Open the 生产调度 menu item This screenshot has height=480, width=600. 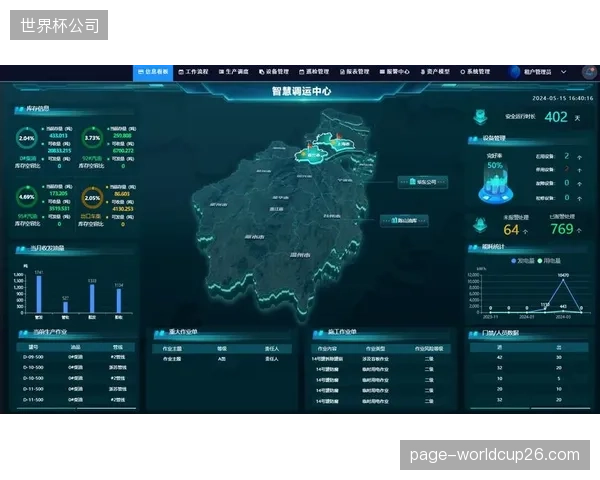[234, 72]
